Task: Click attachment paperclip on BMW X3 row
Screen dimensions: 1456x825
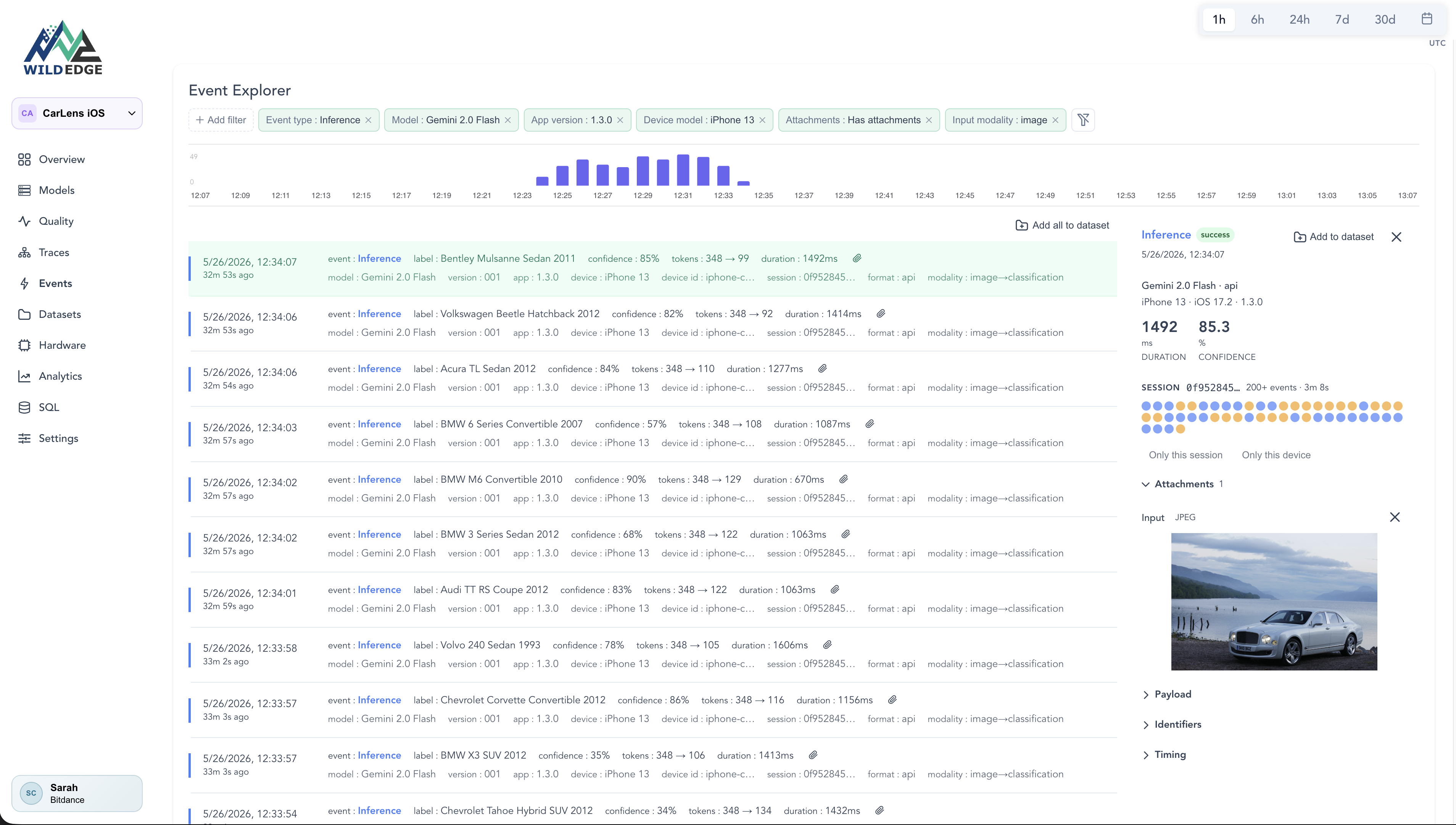Action: coord(813,755)
